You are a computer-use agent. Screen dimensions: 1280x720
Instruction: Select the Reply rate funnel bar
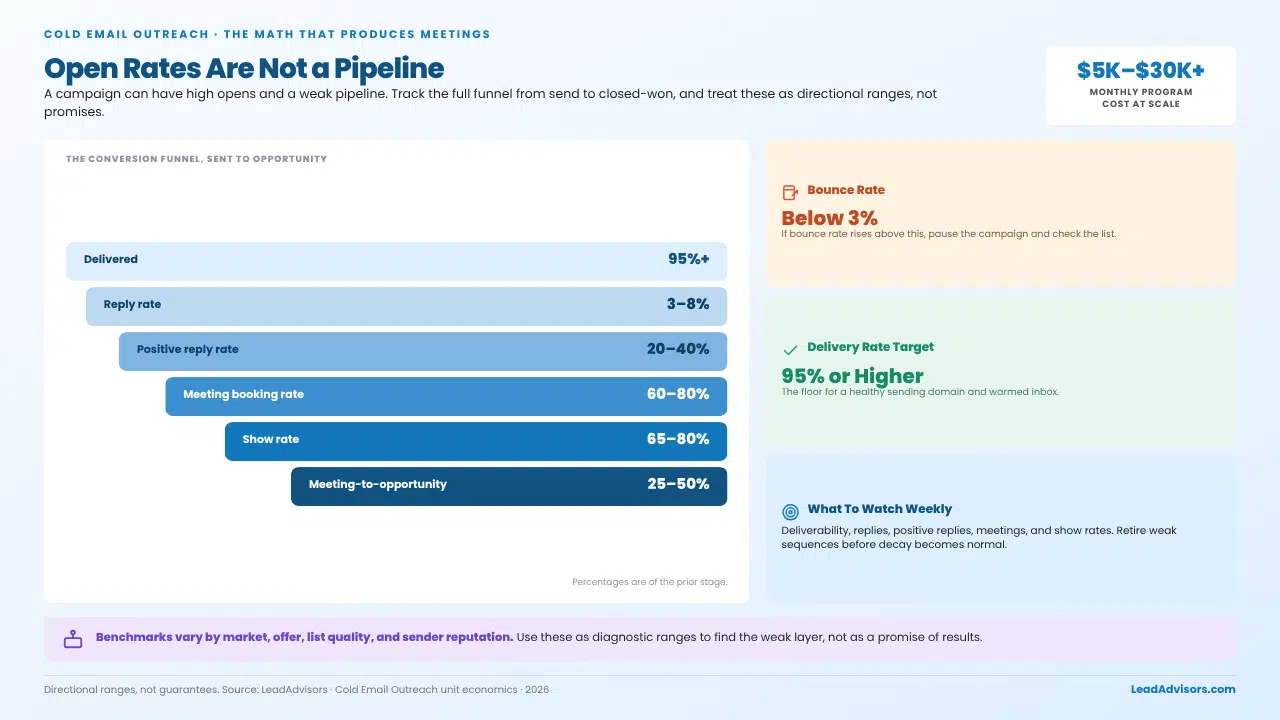(406, 306)
